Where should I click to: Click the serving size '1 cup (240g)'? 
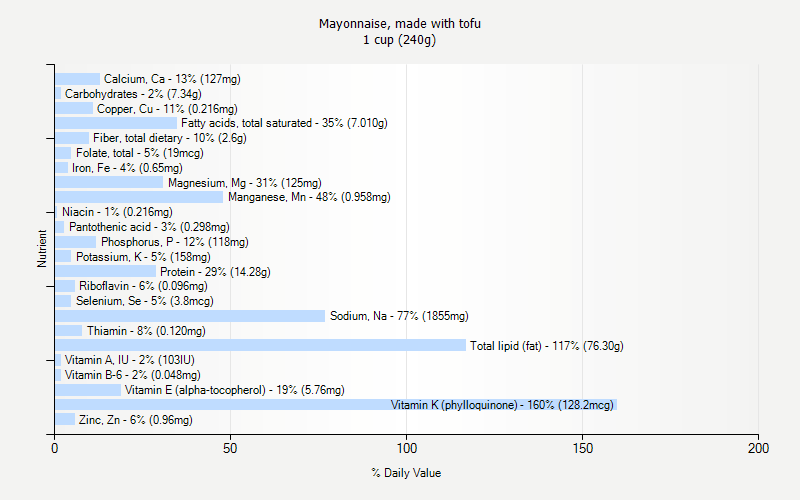coord(399,40)
